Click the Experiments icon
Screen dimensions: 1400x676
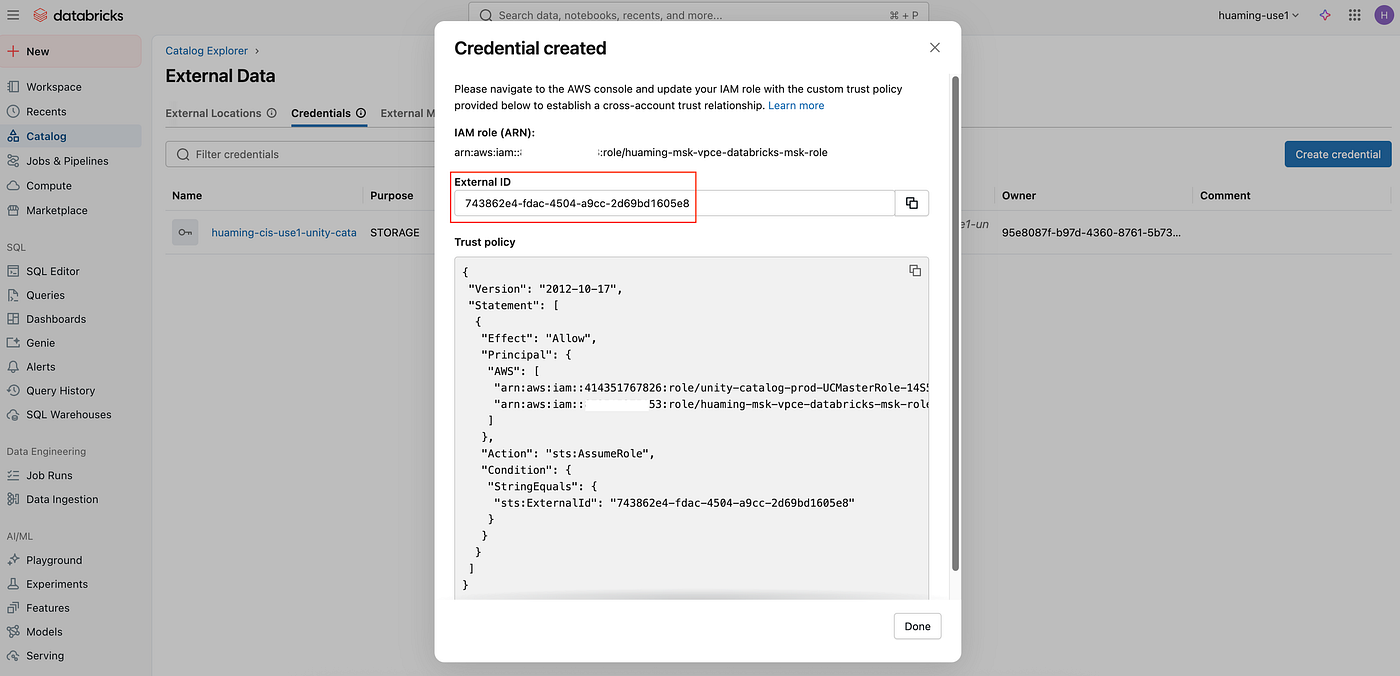coord(14,584)
